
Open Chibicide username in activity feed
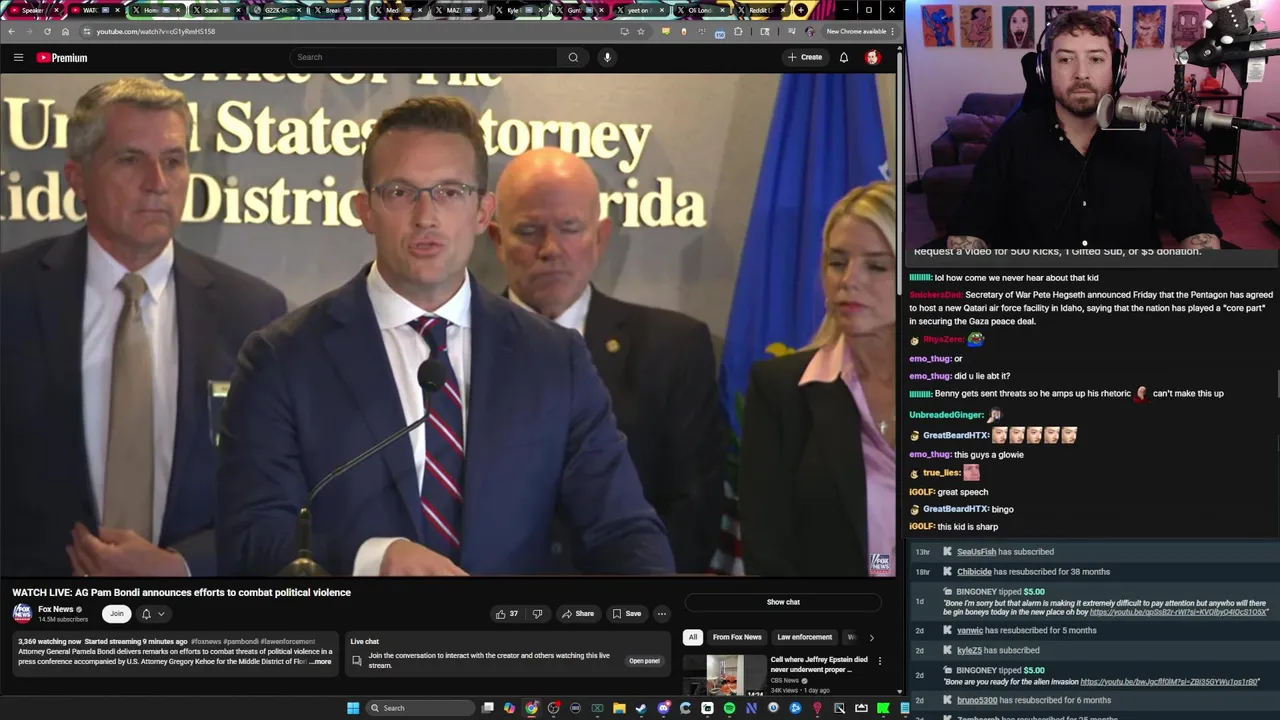click(974, 572)
